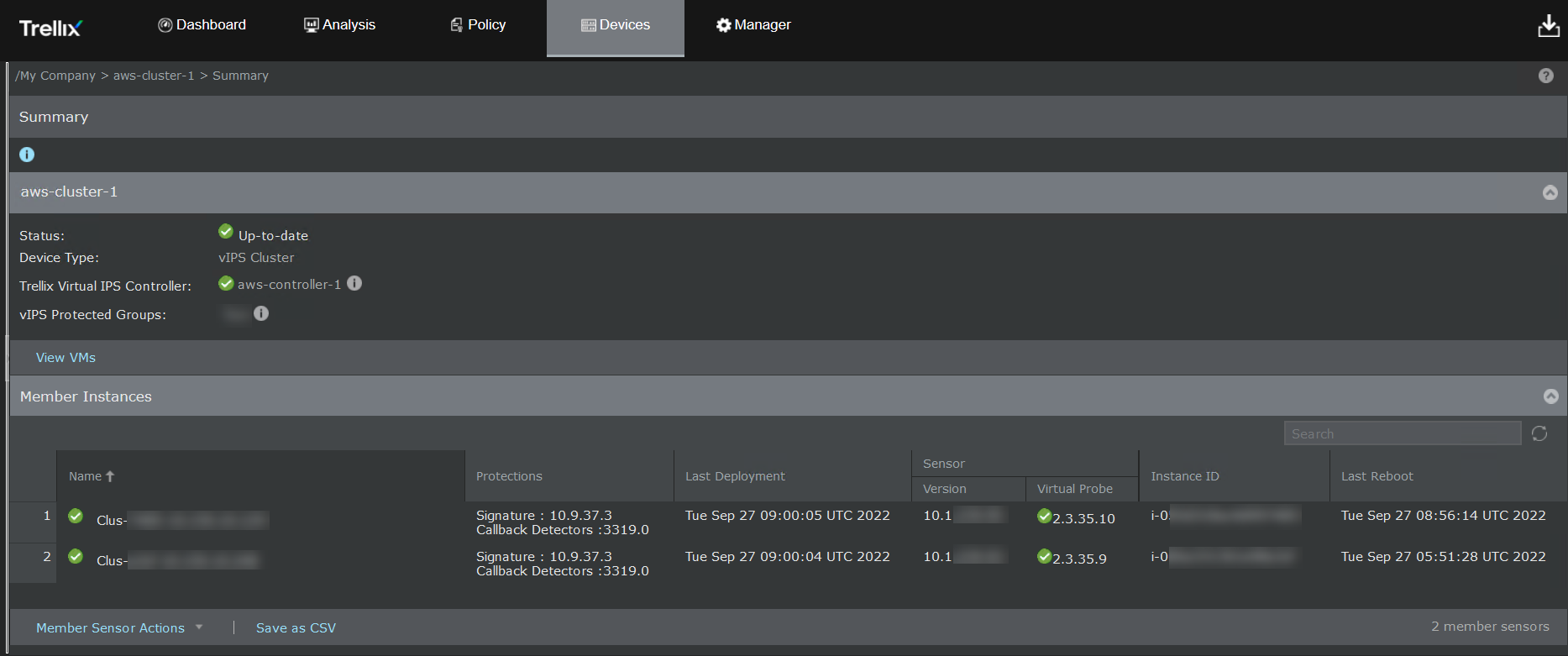This screenshot has width=1568, height=656.
Task: Refresh the Member Instances table
Action: click(x=1539, y=433)
